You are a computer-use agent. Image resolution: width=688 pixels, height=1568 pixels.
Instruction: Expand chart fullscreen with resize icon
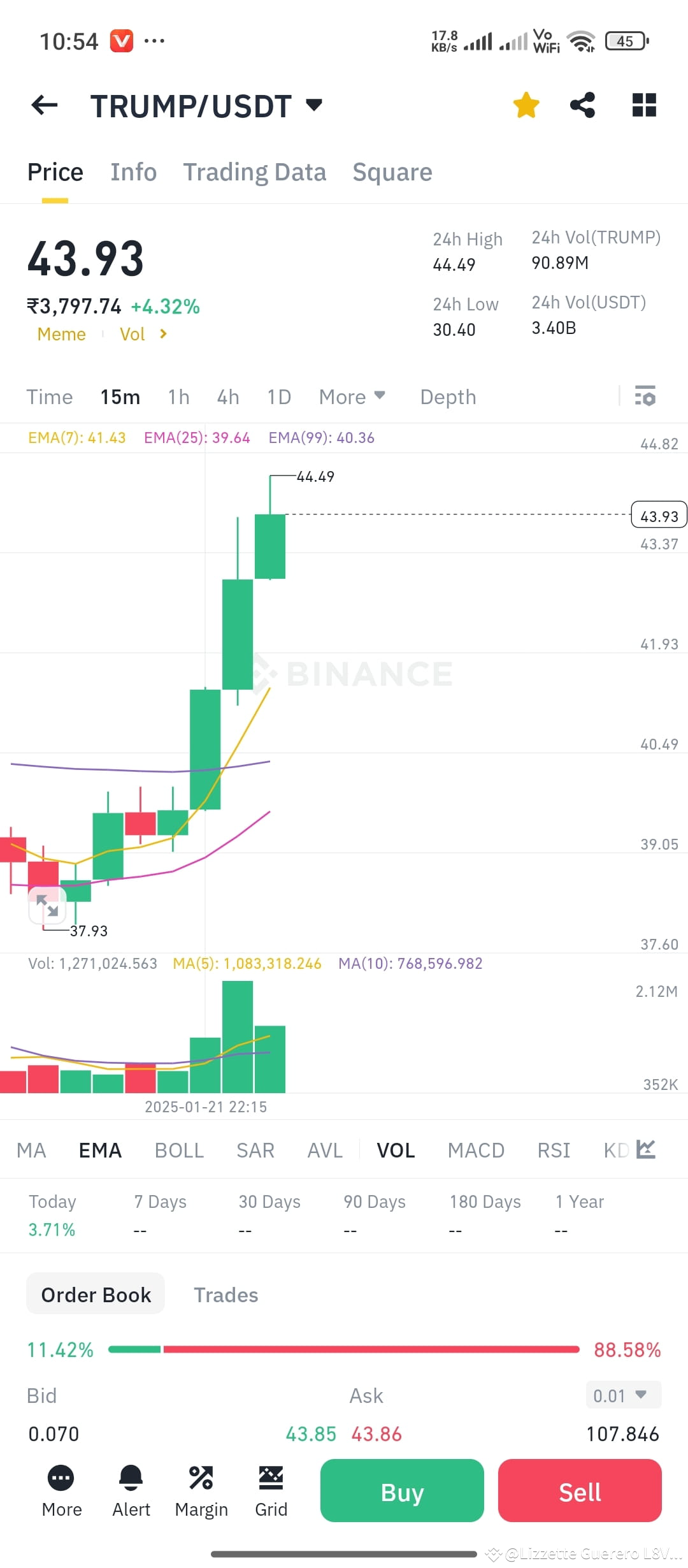point(48,905)
